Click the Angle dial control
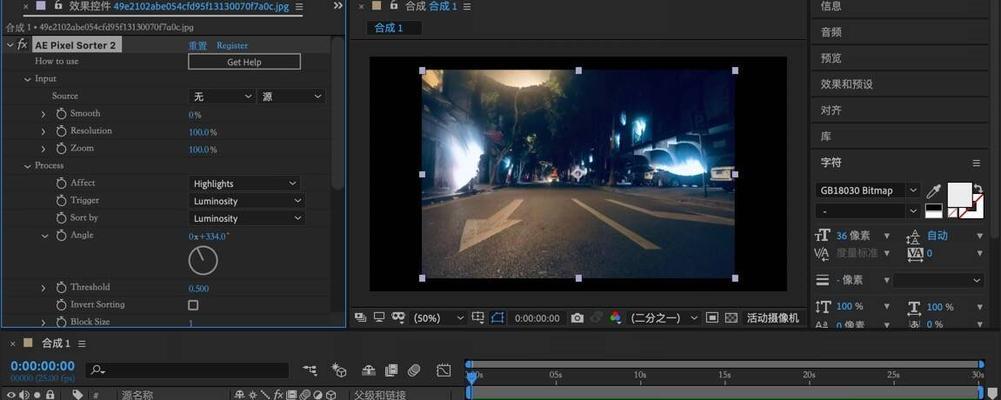 (203, 260)
